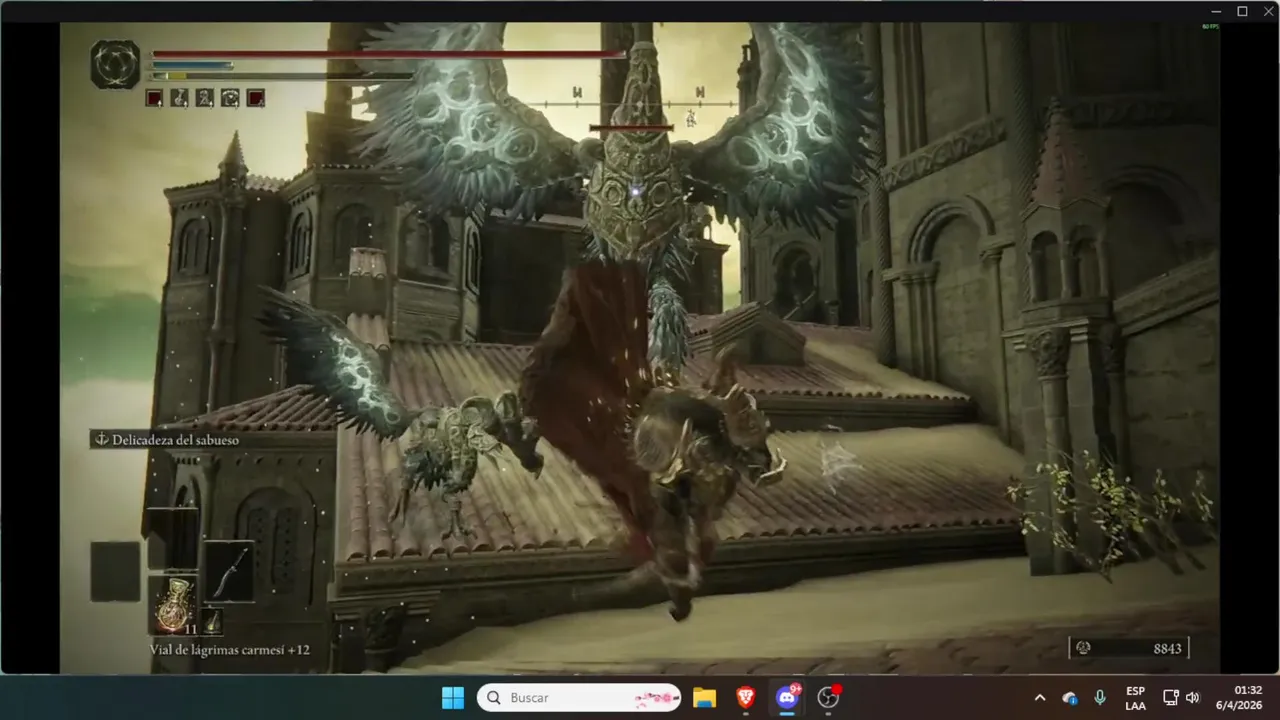The height and width of the screenshot is (720, 1280).
Task: Minimize the game window
Action: [1216, 11]
